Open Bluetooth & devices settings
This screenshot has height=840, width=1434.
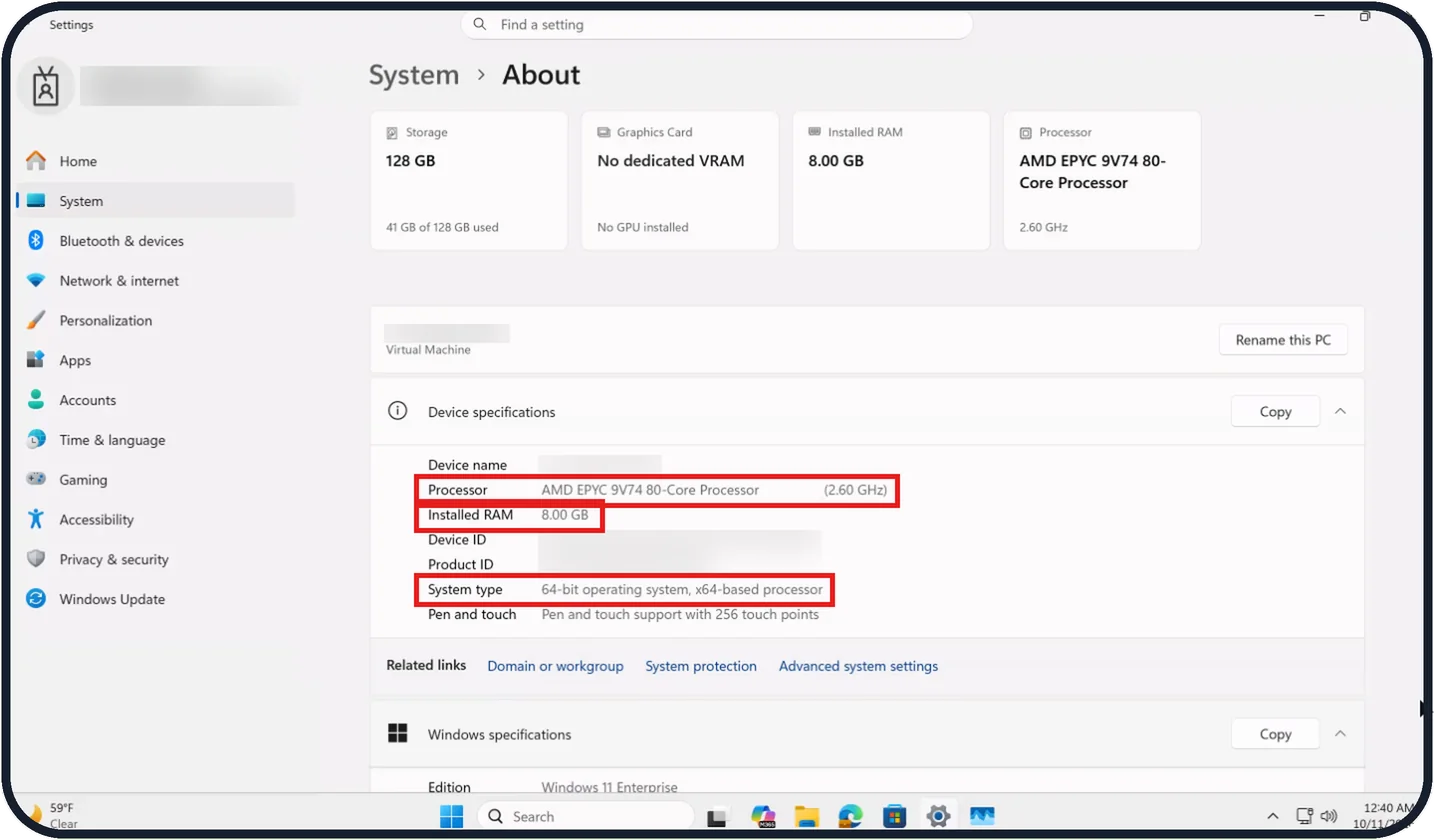click(x=156, y=241)
